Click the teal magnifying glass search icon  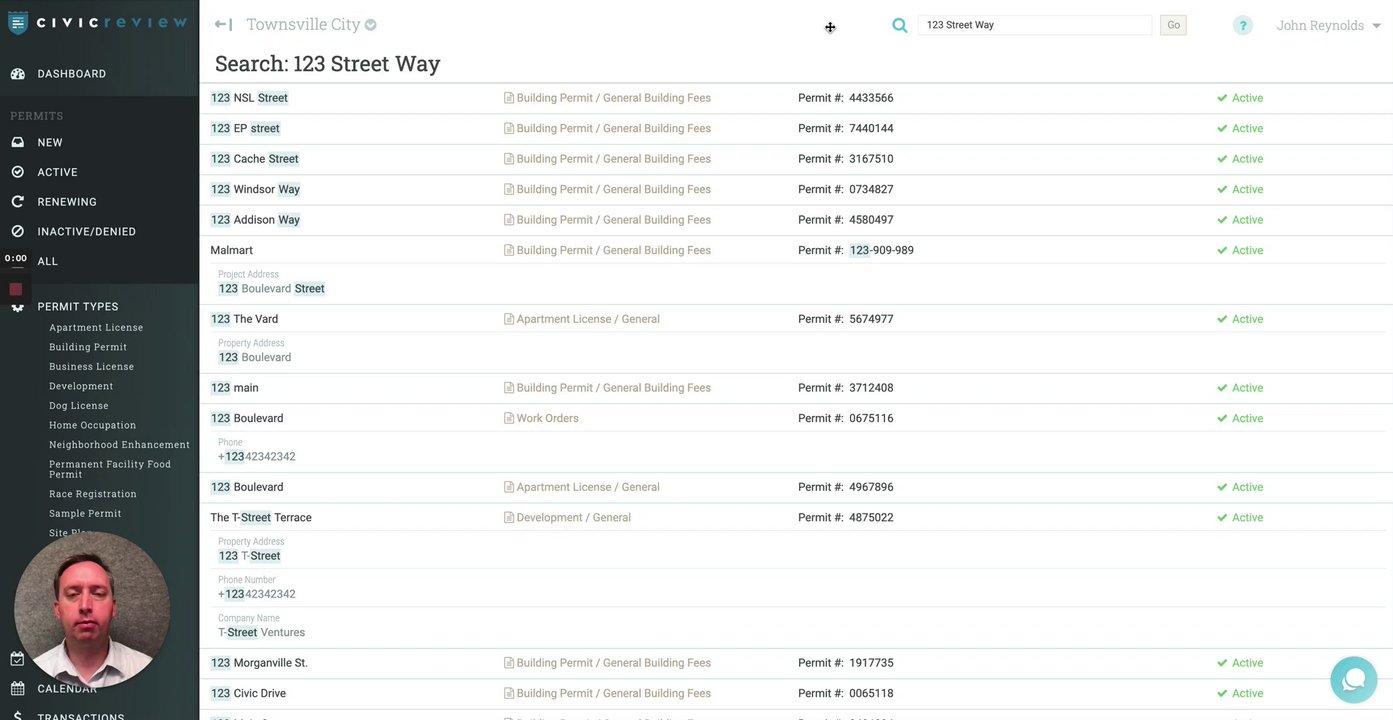[x=900, y=25]
